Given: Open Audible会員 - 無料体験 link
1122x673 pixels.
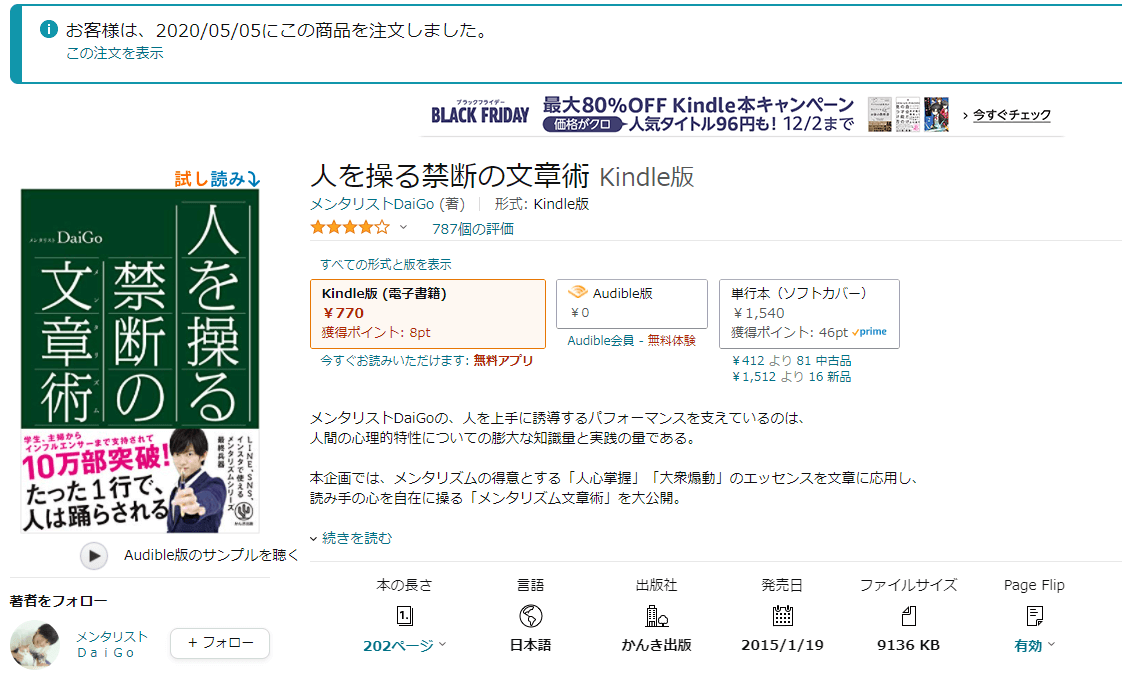Looking at the screenshot, I should pos(631,340).
